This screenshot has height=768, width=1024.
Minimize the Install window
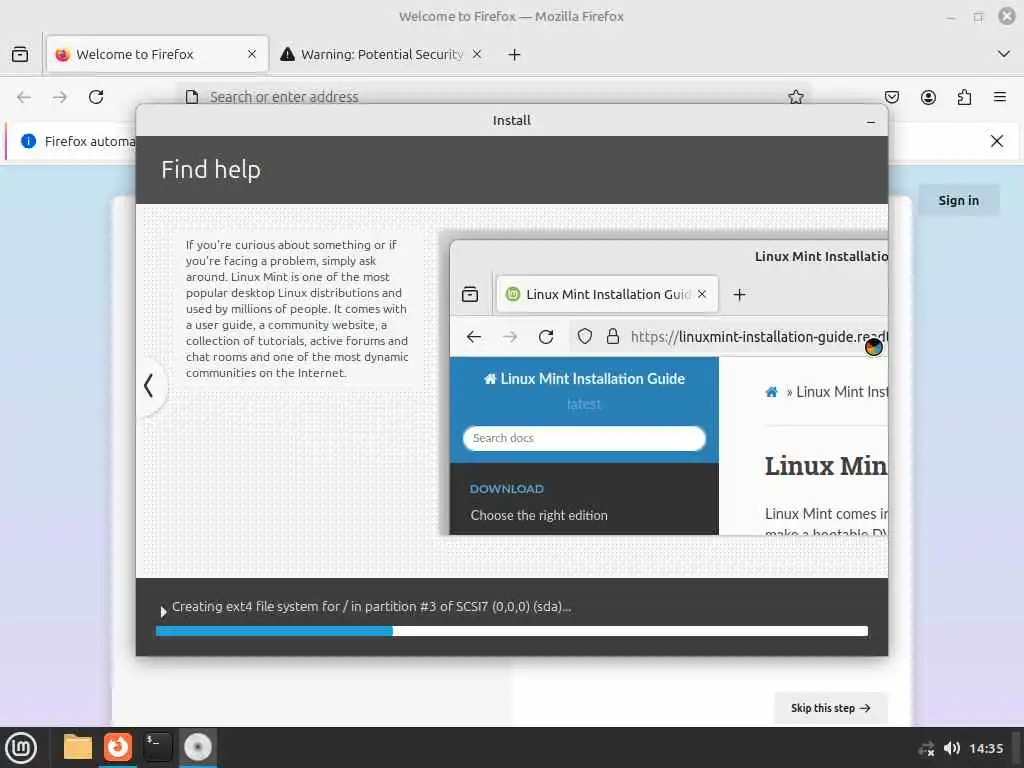coord(871,121)
